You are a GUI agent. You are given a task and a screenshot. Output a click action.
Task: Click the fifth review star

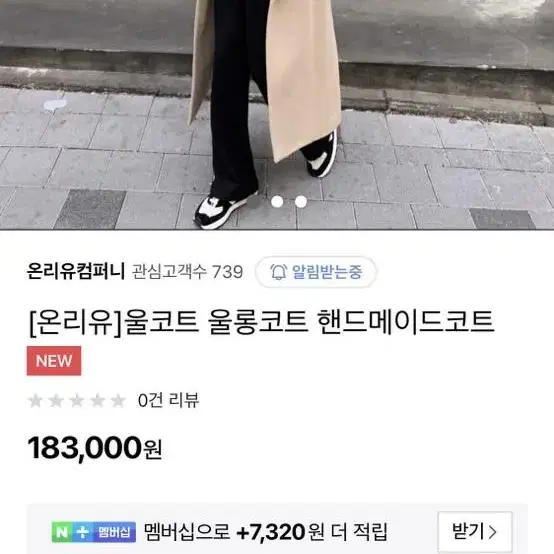pos(118,401)
